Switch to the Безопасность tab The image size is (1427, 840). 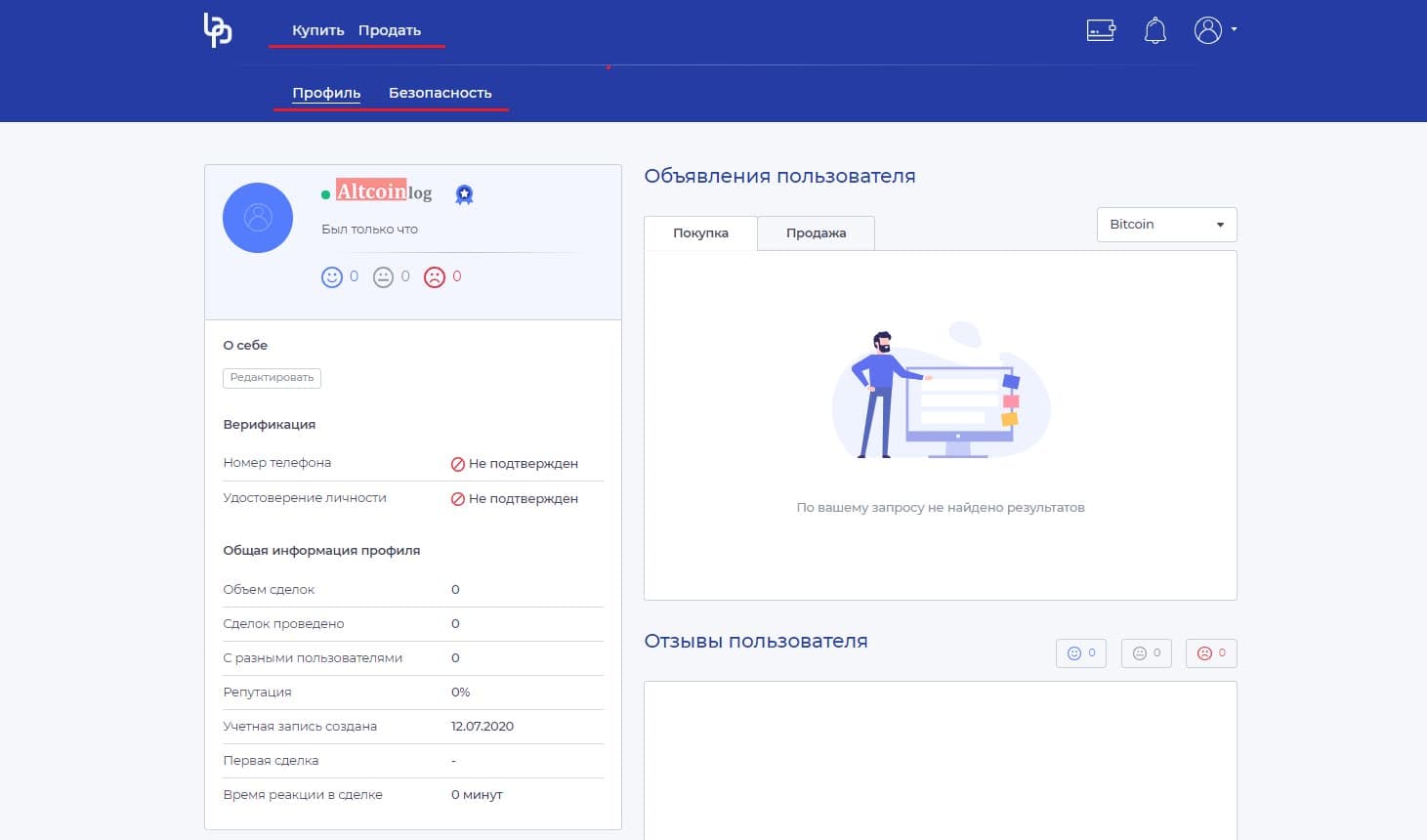(x=441, y=93)
